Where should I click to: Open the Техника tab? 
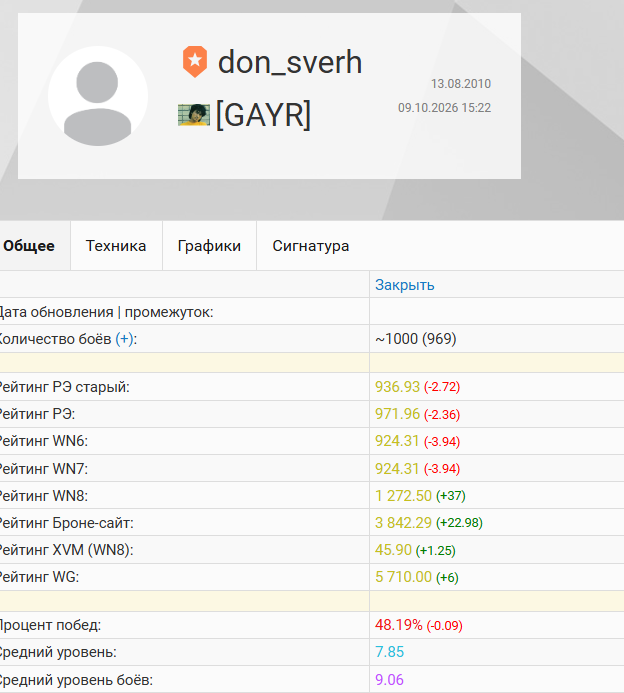click(x=116, y=246)
